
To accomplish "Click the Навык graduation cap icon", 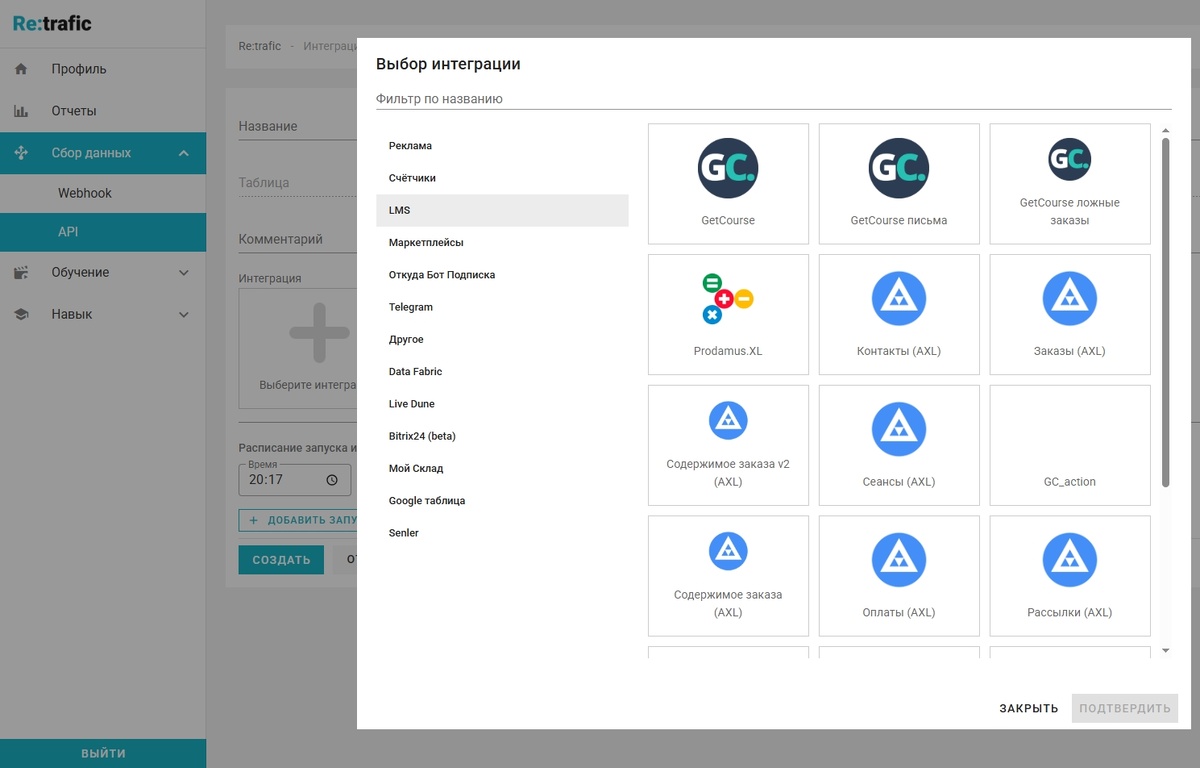I will [x=21, y=314].
